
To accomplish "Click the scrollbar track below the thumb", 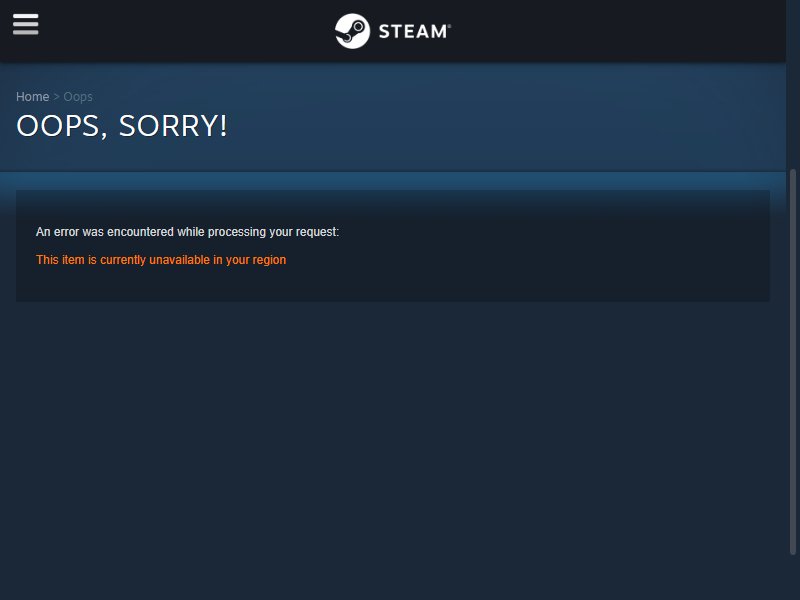I will [x=792, y=577].
